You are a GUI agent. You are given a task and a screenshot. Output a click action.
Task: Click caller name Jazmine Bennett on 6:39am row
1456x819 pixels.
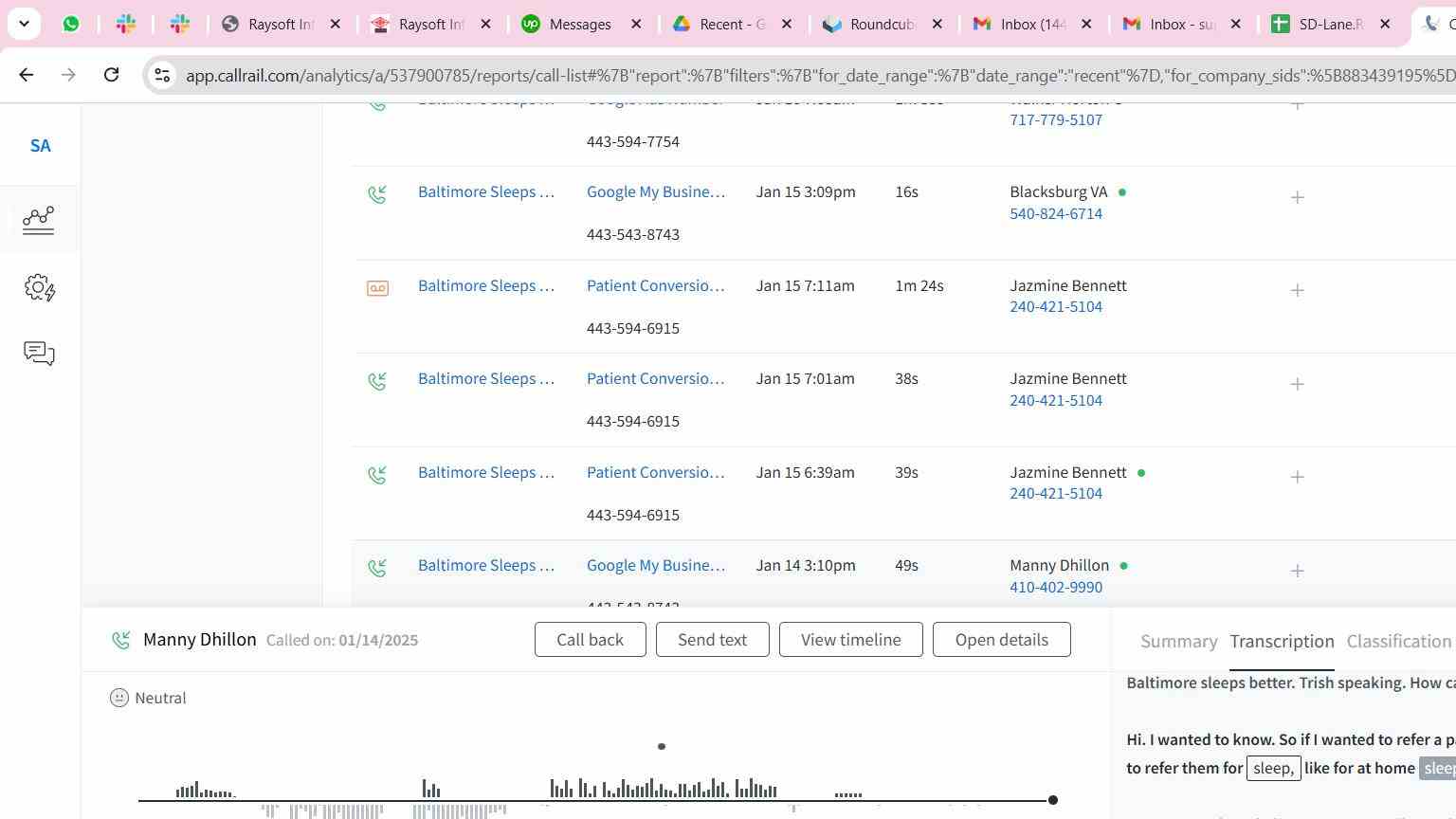pos(1068,472)
